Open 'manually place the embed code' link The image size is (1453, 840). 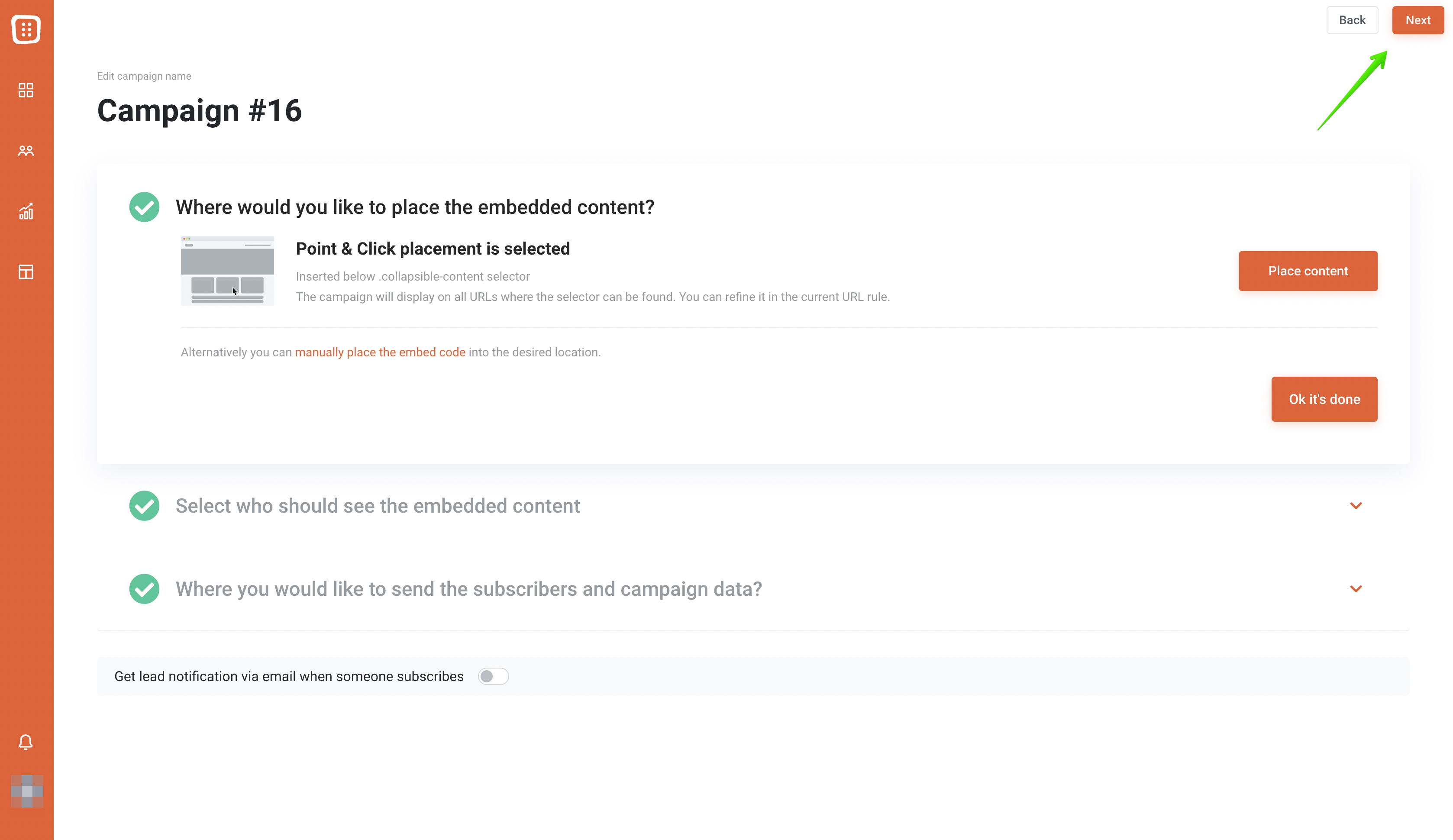tap(380, 352)
